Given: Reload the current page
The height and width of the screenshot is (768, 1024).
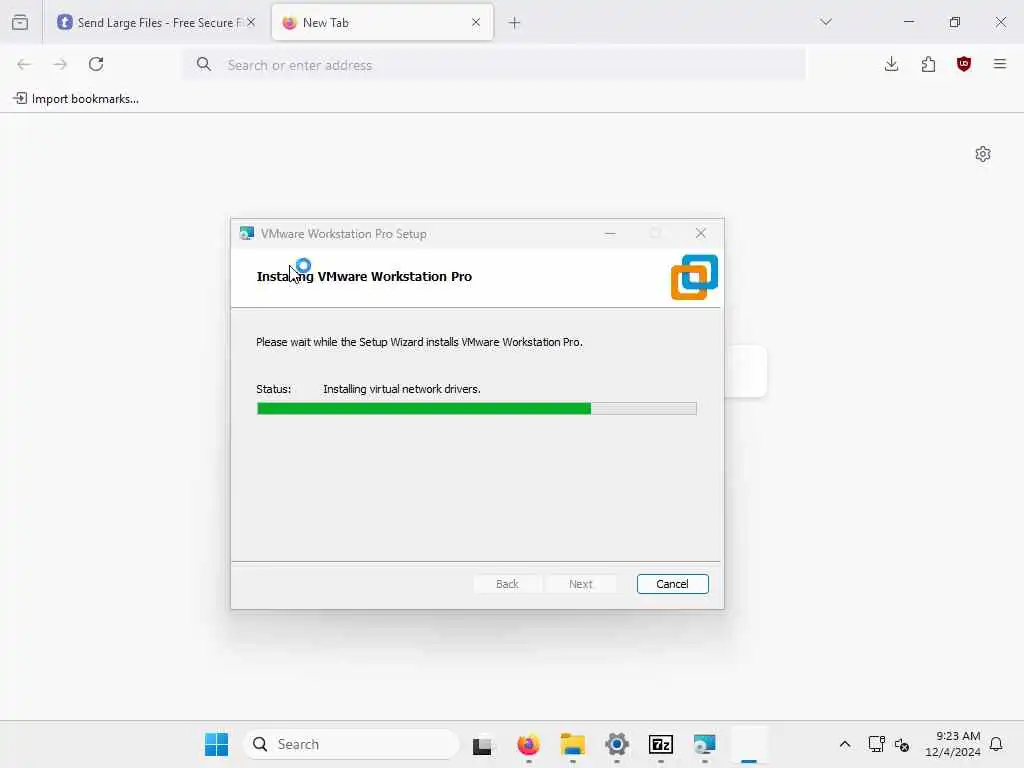Looking at the screenshot, I should click(96, 64).
